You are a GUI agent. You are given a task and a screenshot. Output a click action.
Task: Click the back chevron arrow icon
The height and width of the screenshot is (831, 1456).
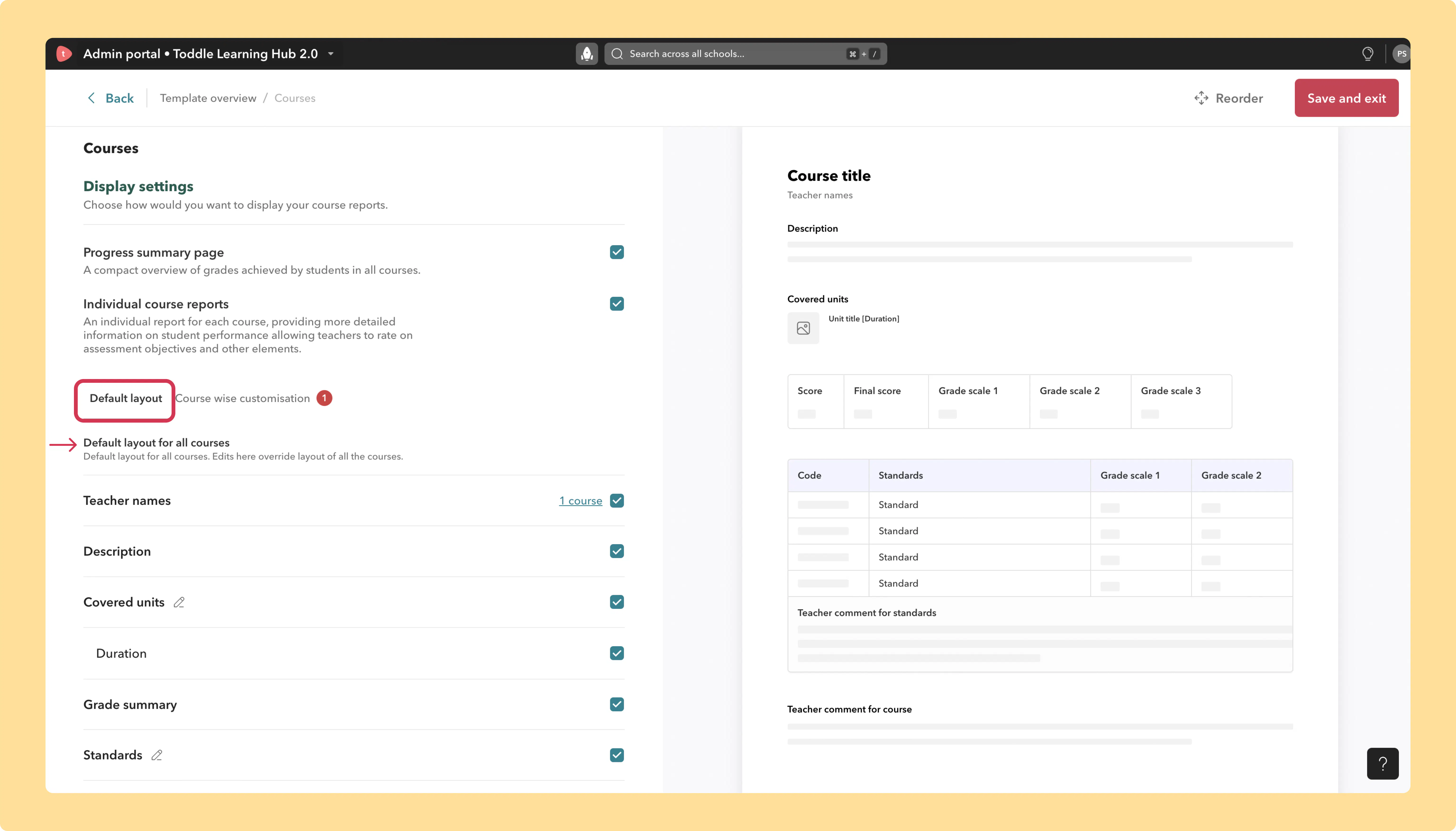tap(91, 98)
